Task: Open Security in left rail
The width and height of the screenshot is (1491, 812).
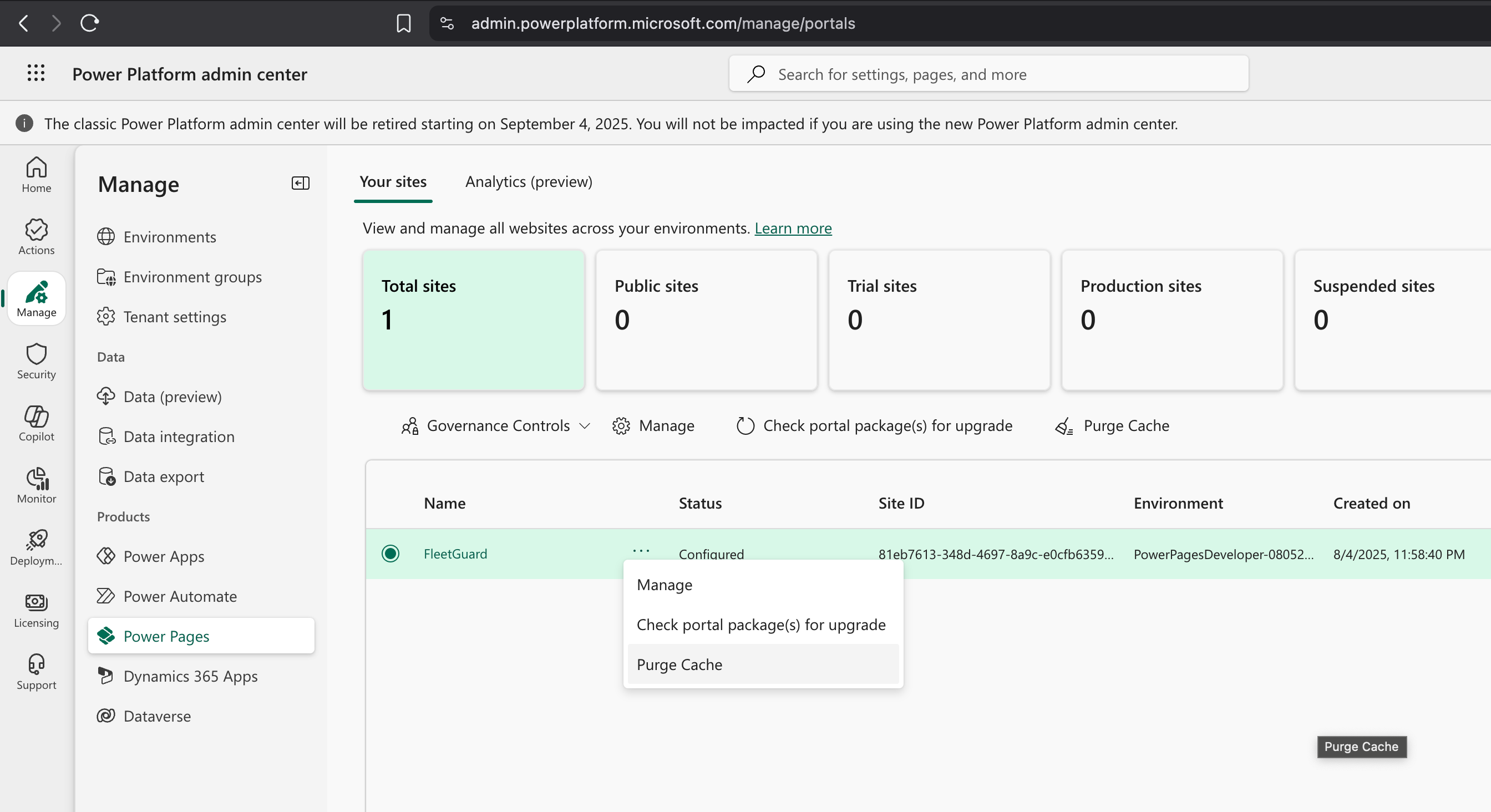Action: (37, 361)
